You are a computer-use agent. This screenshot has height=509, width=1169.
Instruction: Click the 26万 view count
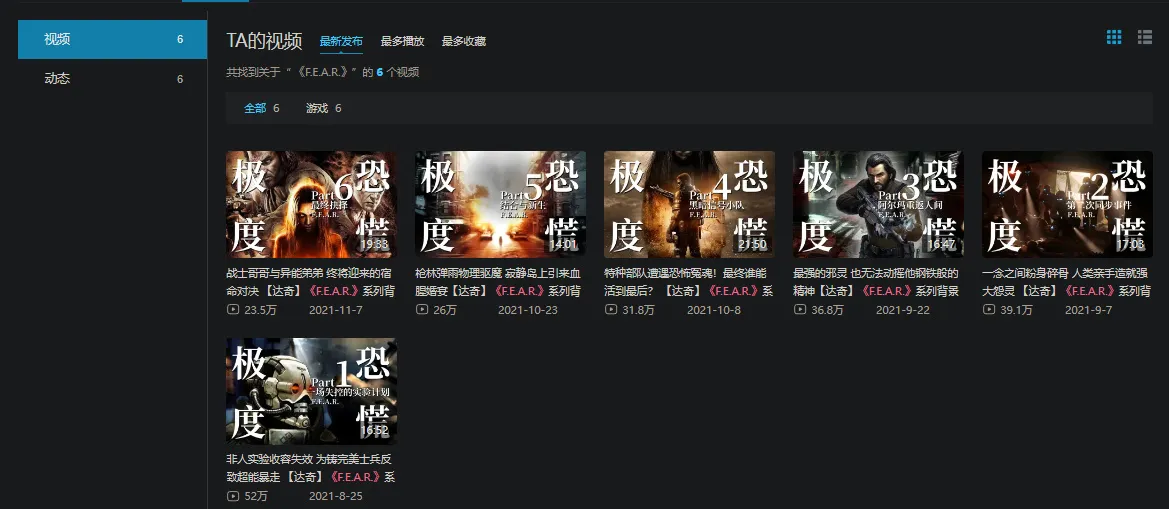point(445,310)
